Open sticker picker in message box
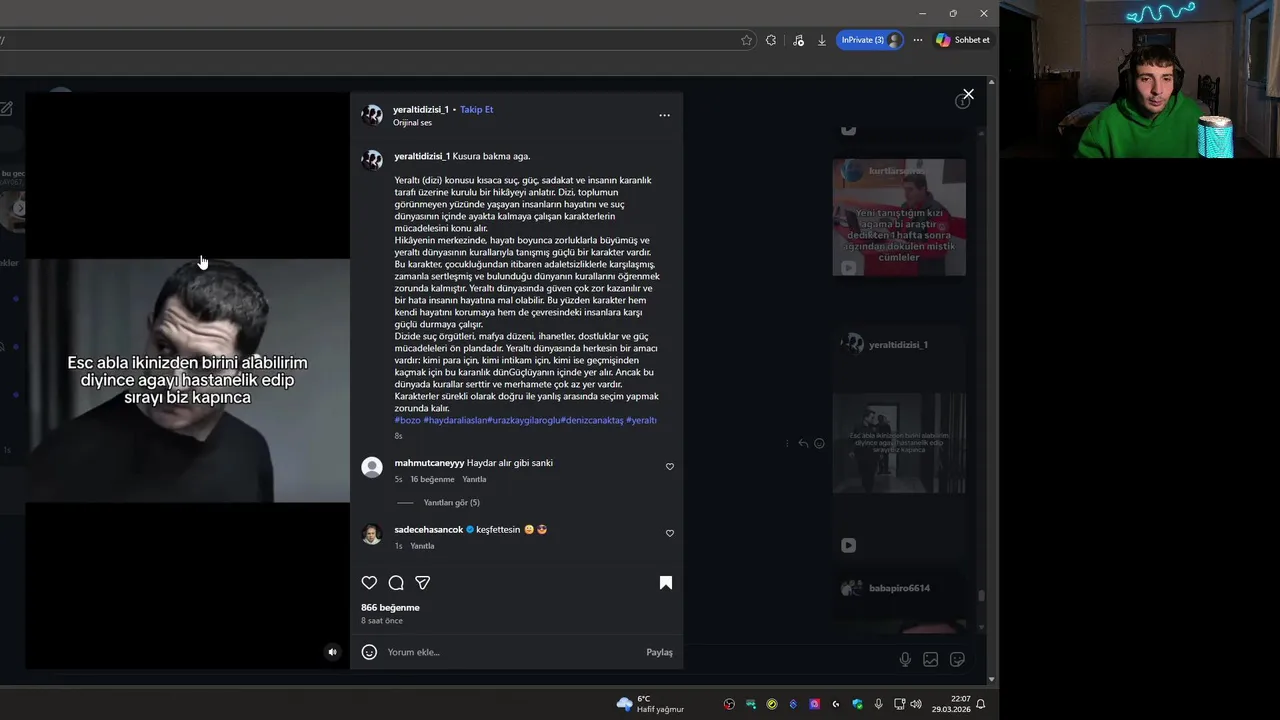Viewport: 1280px width, 720px height. coord(957,659)
